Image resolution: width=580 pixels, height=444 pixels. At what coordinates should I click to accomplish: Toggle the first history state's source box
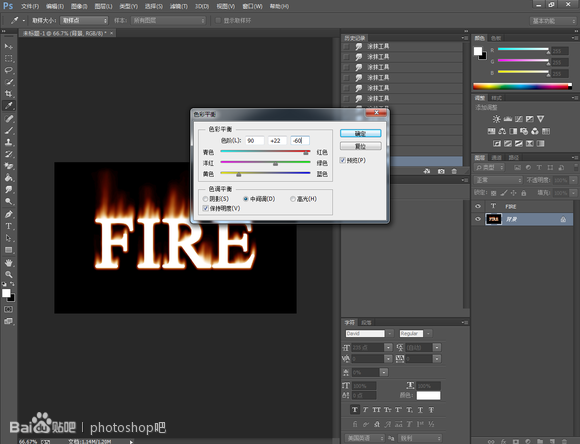346,46
